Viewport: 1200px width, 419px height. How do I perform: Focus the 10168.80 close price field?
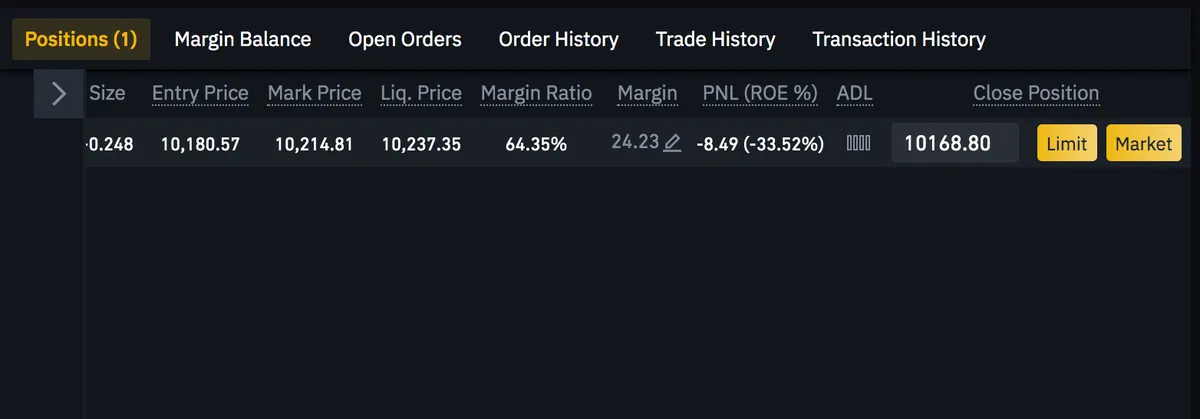955,143
